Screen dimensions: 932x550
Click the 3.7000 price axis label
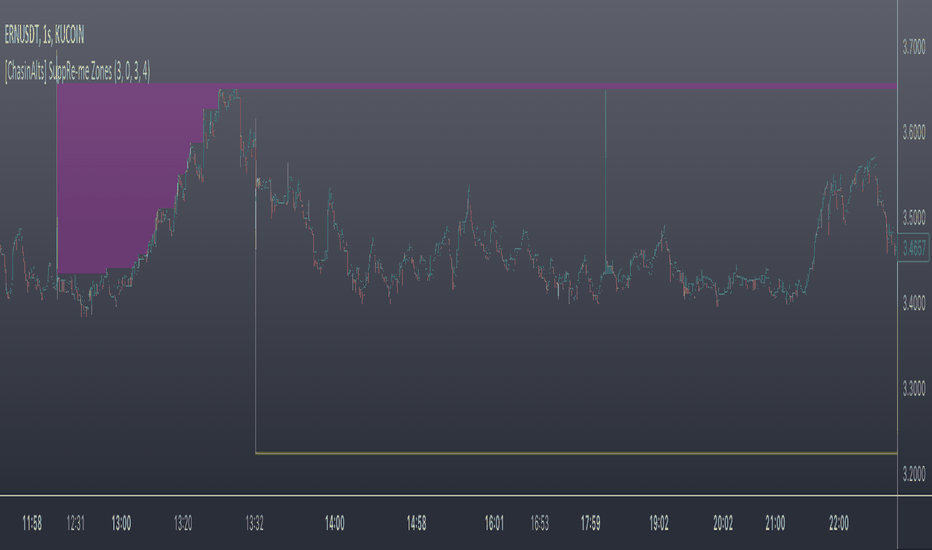coord(914,46)
